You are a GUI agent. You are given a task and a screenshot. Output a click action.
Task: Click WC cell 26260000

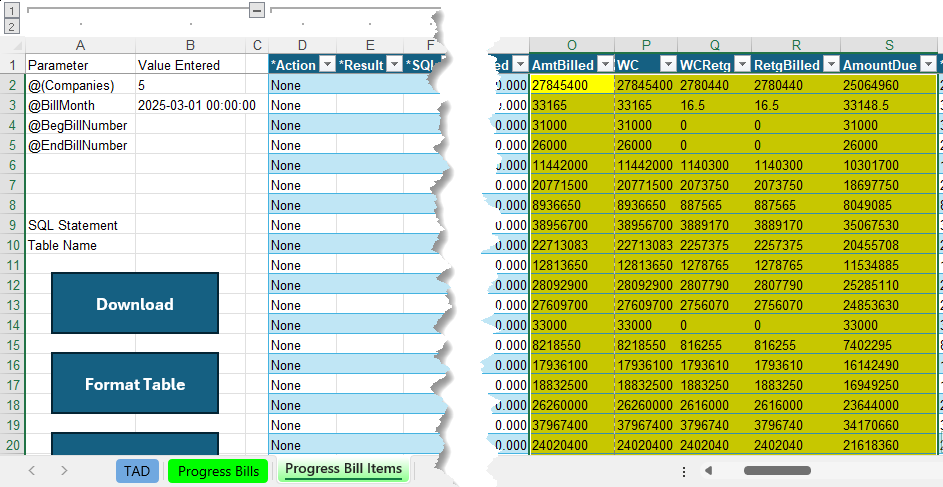click(x=646, y=405)
